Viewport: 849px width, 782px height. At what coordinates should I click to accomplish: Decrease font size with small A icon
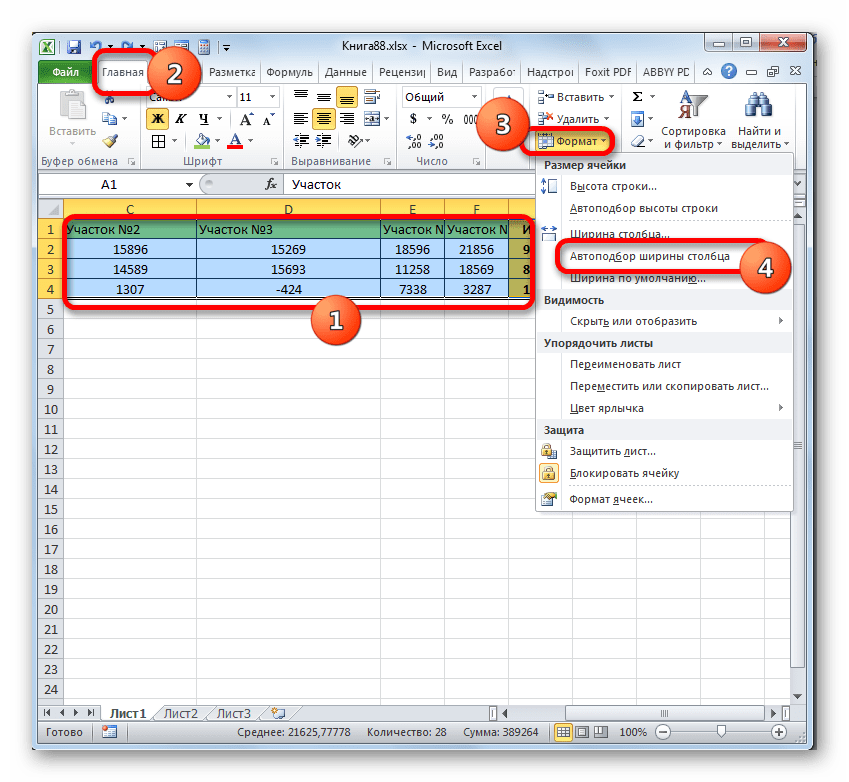point(269,119)
